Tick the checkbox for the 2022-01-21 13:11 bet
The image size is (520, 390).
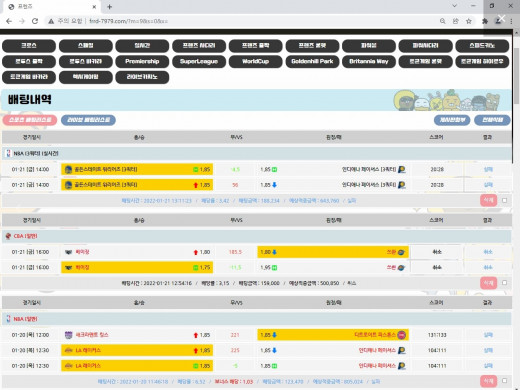[x=504, y=200]
